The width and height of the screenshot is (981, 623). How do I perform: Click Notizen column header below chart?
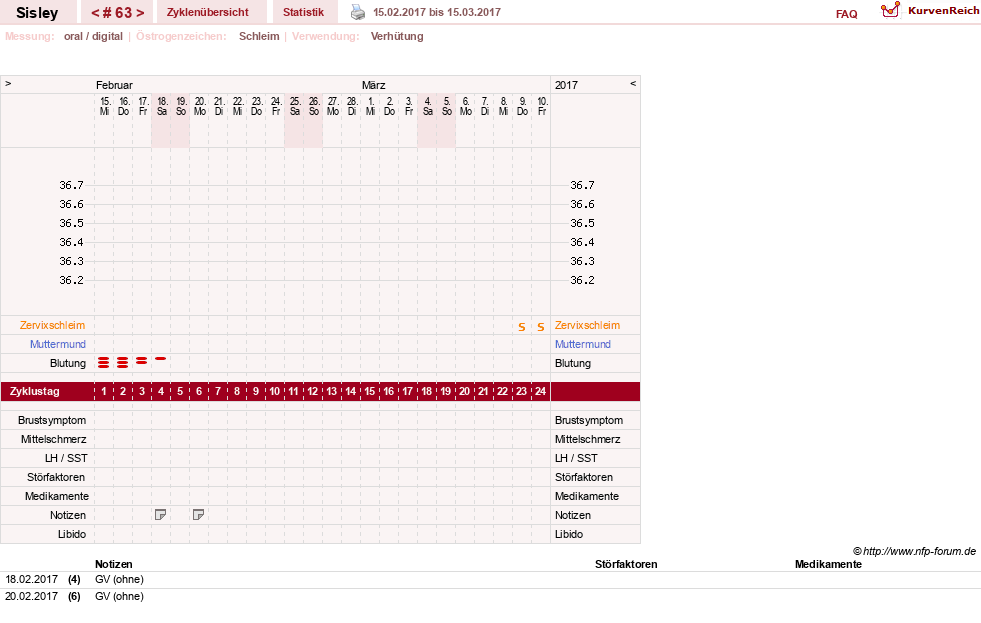pos(113,564)
